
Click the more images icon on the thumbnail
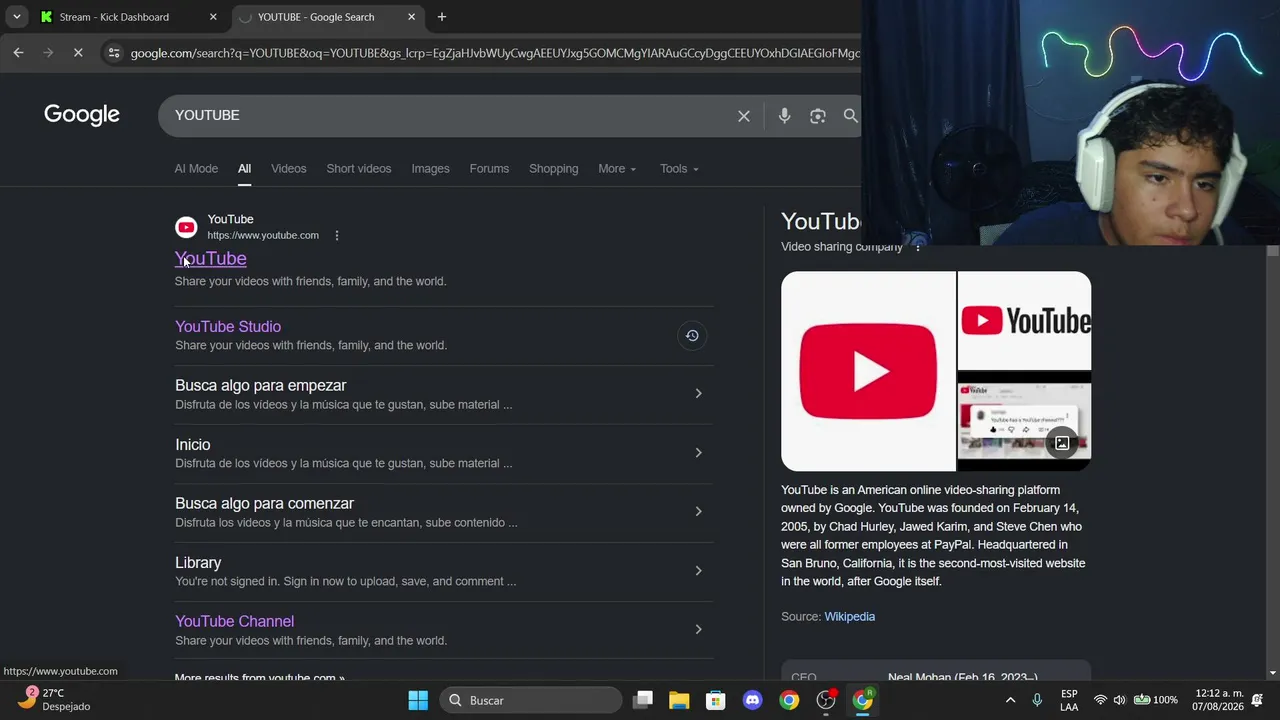[x=1062, y=443]
